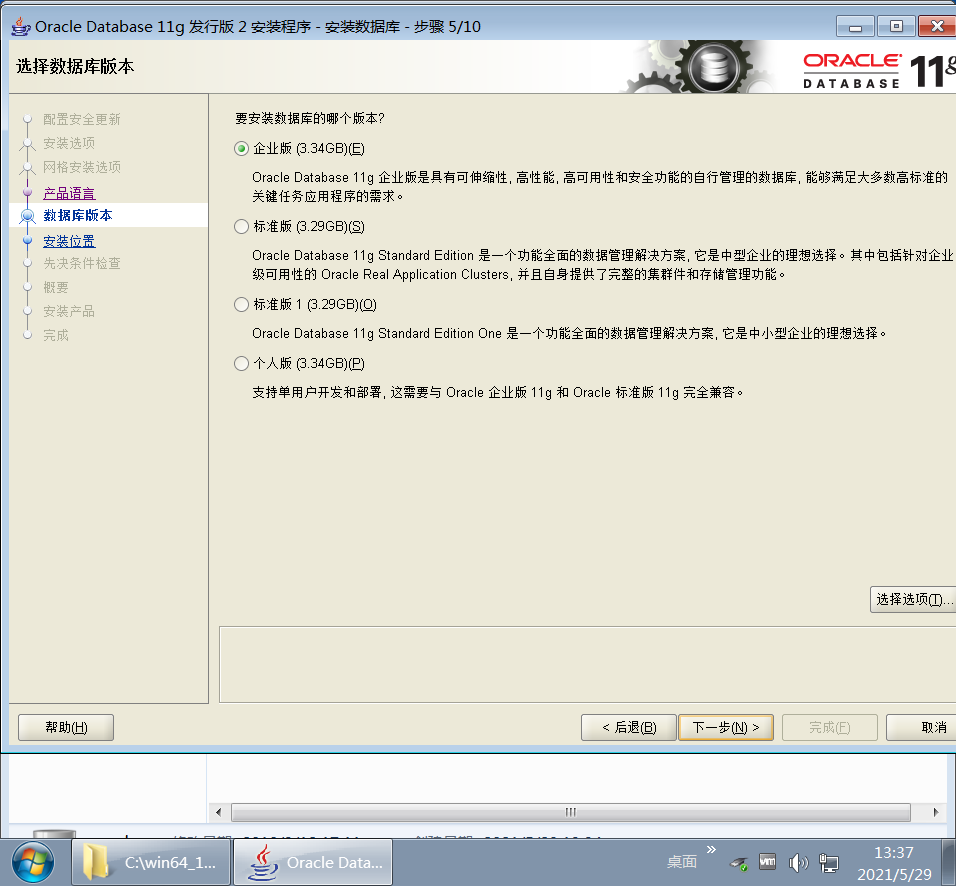956x886 pixels.
Task: Click the speaker volume icon in system tray
Action: [x=799, y=862]
